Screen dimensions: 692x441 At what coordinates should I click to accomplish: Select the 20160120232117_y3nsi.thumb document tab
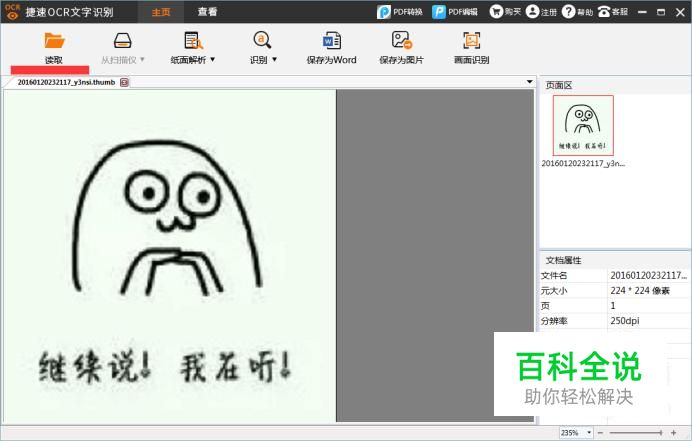(x=66, y=82)
